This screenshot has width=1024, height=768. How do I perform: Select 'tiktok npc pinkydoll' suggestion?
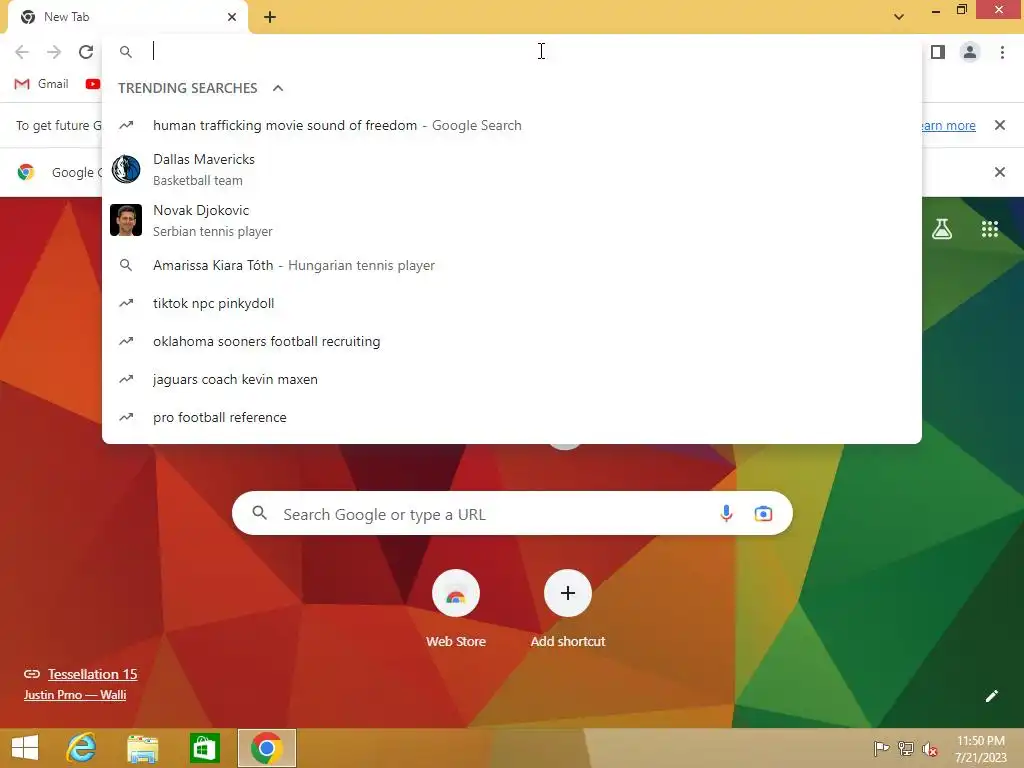pyautogui.click(x=512, y=303)
